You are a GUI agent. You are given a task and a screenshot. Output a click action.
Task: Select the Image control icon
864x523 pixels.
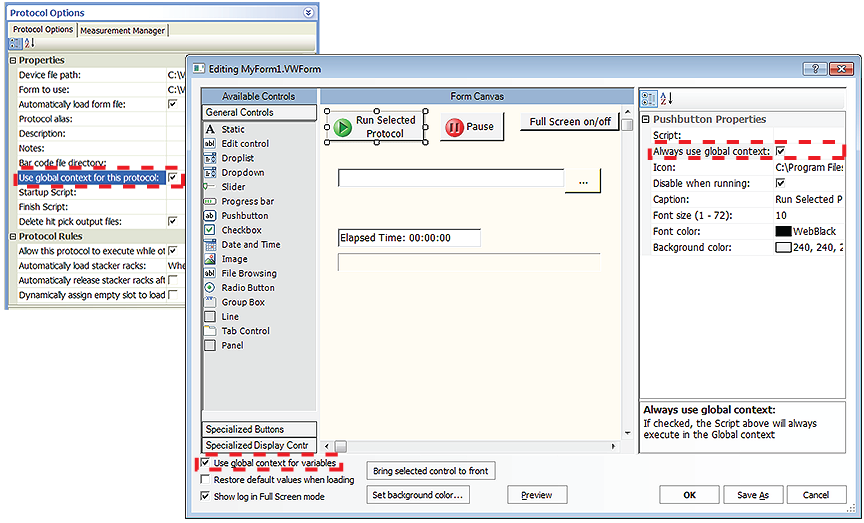pyautogui.click(x=210, y=259)
